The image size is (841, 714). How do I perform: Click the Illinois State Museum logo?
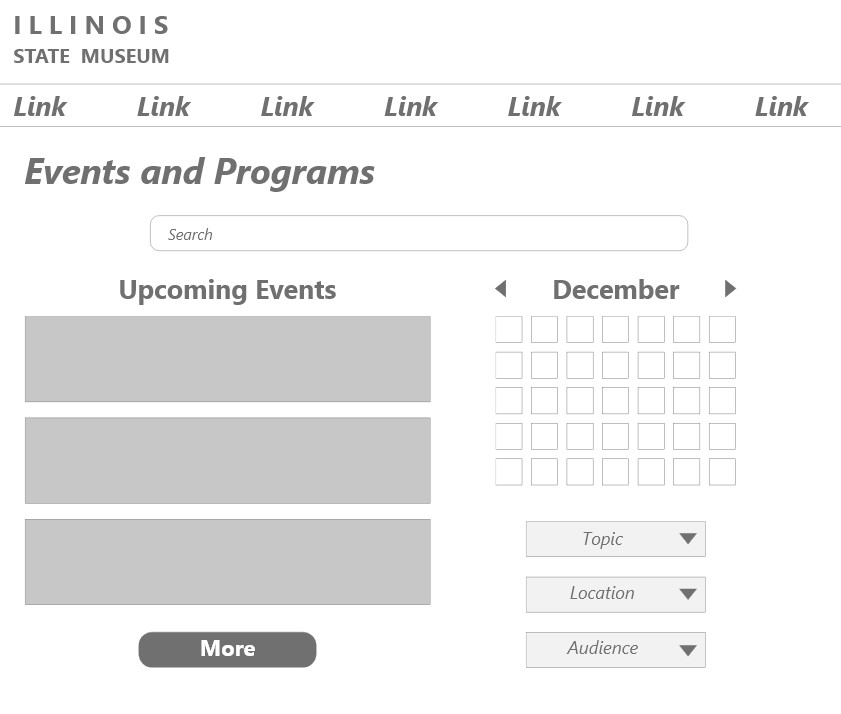pos(91,40)
